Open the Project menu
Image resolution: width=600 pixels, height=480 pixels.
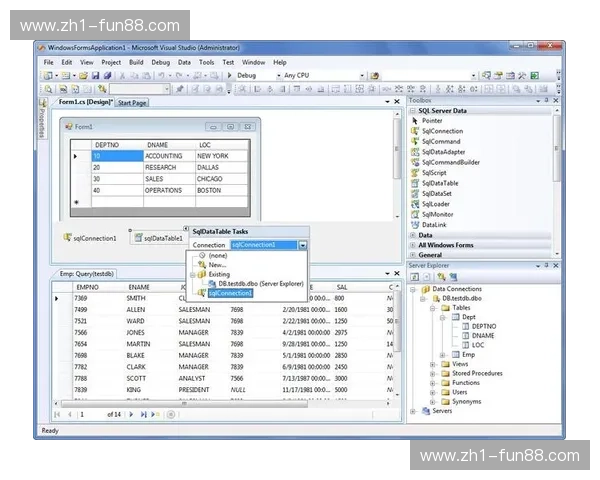point(111,62)
